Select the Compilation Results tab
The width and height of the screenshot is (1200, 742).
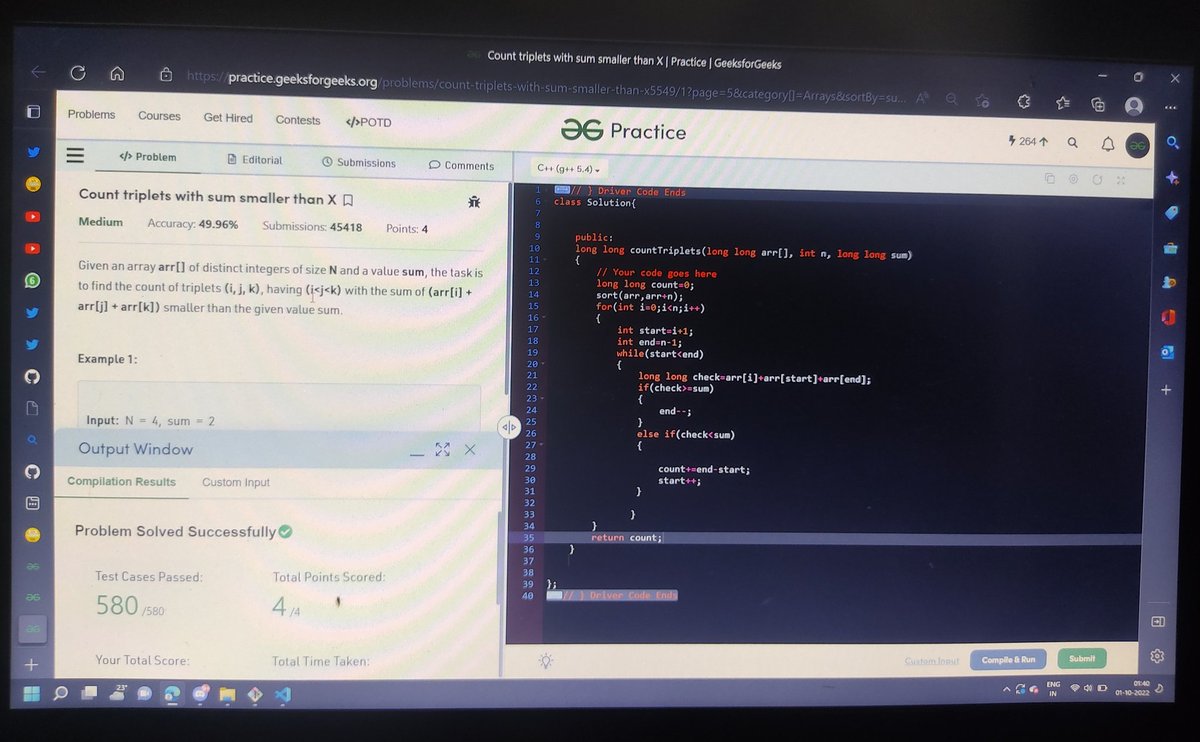(121, 481)
